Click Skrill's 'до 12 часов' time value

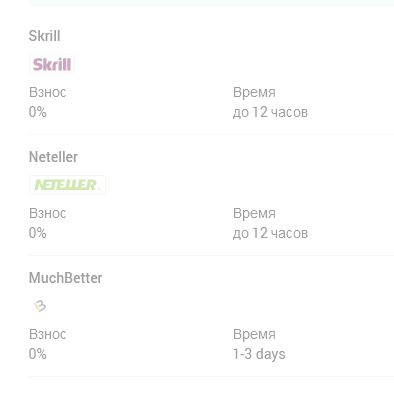click(270, 112)
